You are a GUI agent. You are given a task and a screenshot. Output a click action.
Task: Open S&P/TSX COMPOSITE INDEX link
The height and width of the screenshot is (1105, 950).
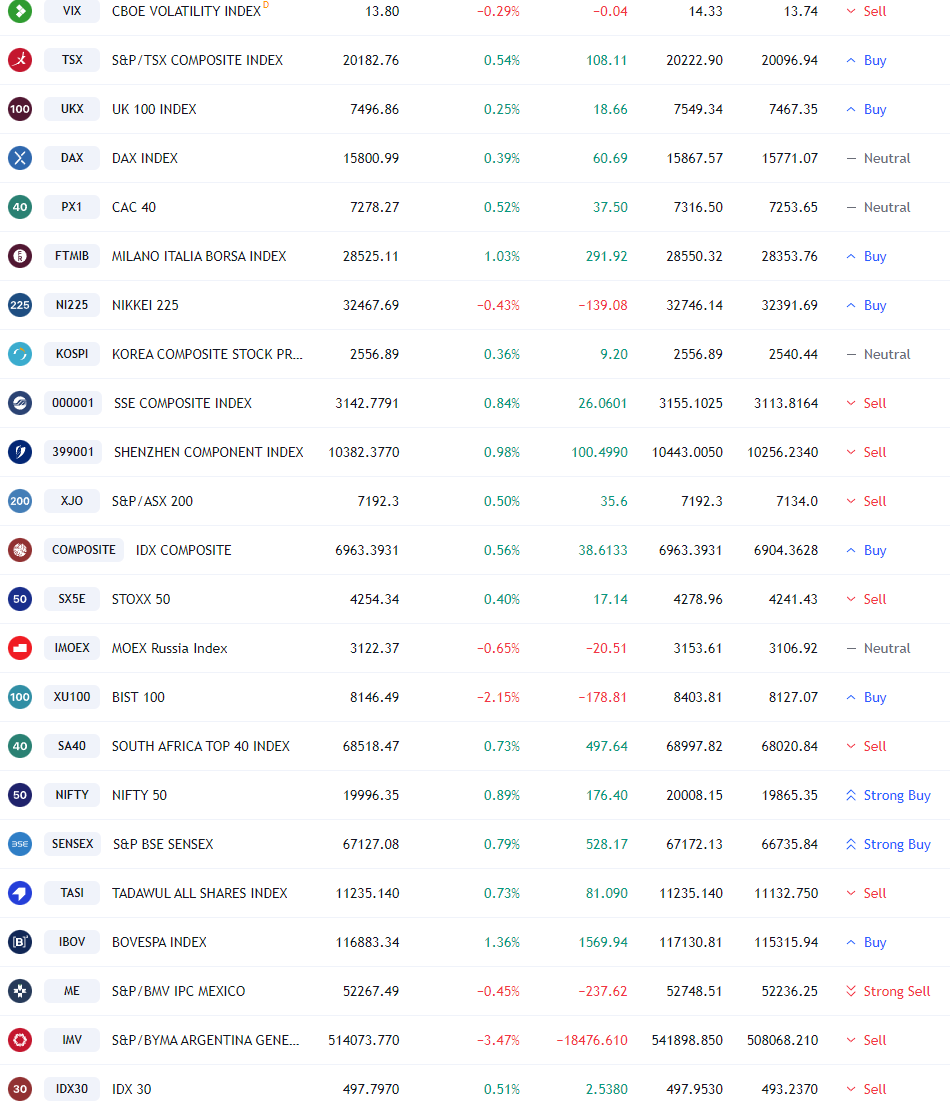click(x=197, y=60)
